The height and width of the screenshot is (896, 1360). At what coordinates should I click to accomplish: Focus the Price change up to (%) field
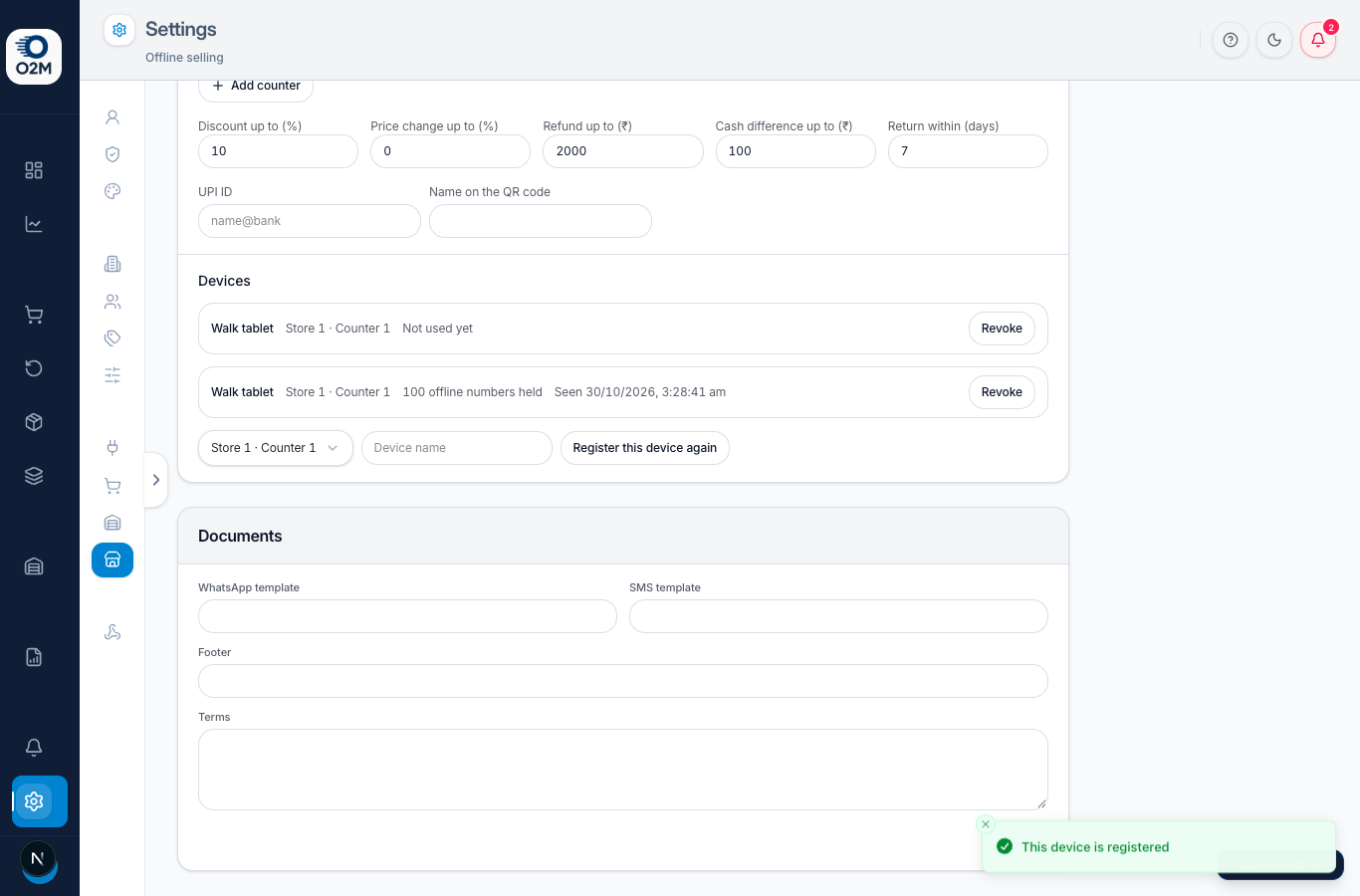pyautogui.click(x=450, y=151)
